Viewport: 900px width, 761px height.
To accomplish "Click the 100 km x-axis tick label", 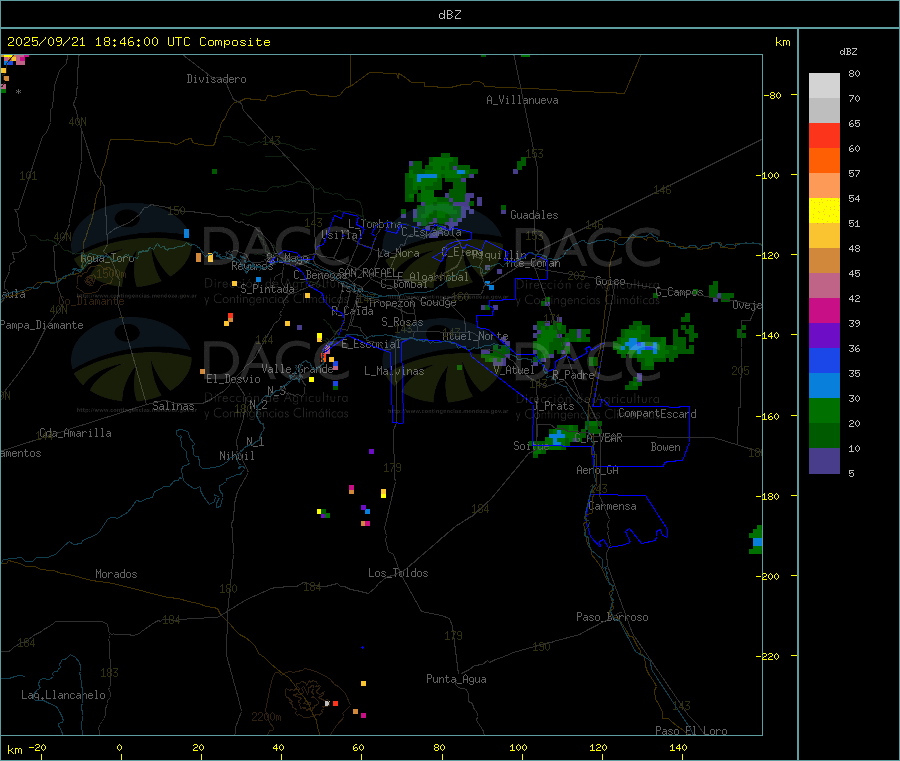I will tap(518, 747).
